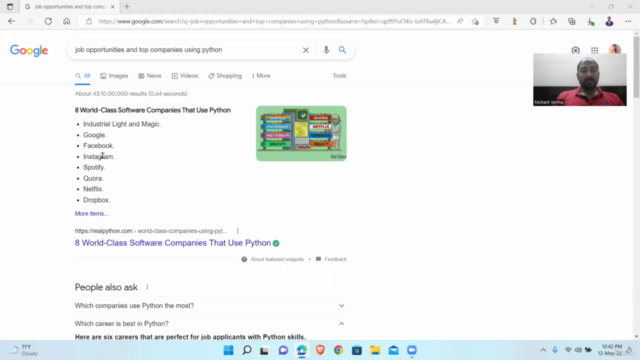Viewport: 640px width, 360px height.
Task: Open Microsoft Store from taskbar
Action: click(x=357, y=350)
